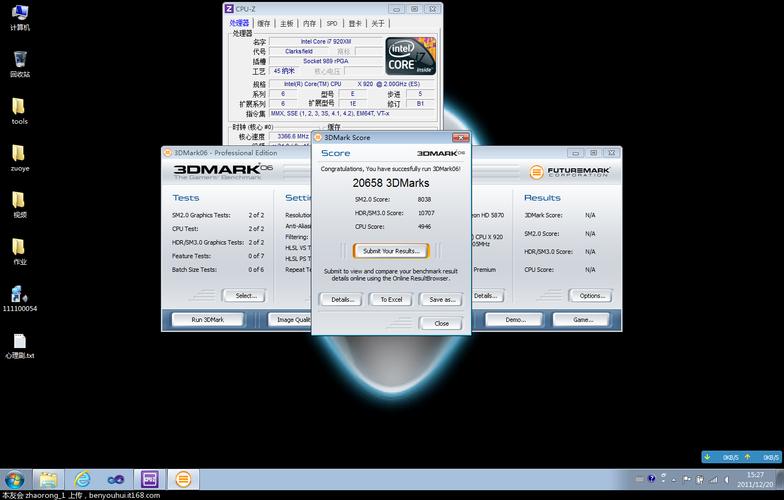
Task: Click the 20658 3DMarks score text
Action: click(x=391, y=183)
